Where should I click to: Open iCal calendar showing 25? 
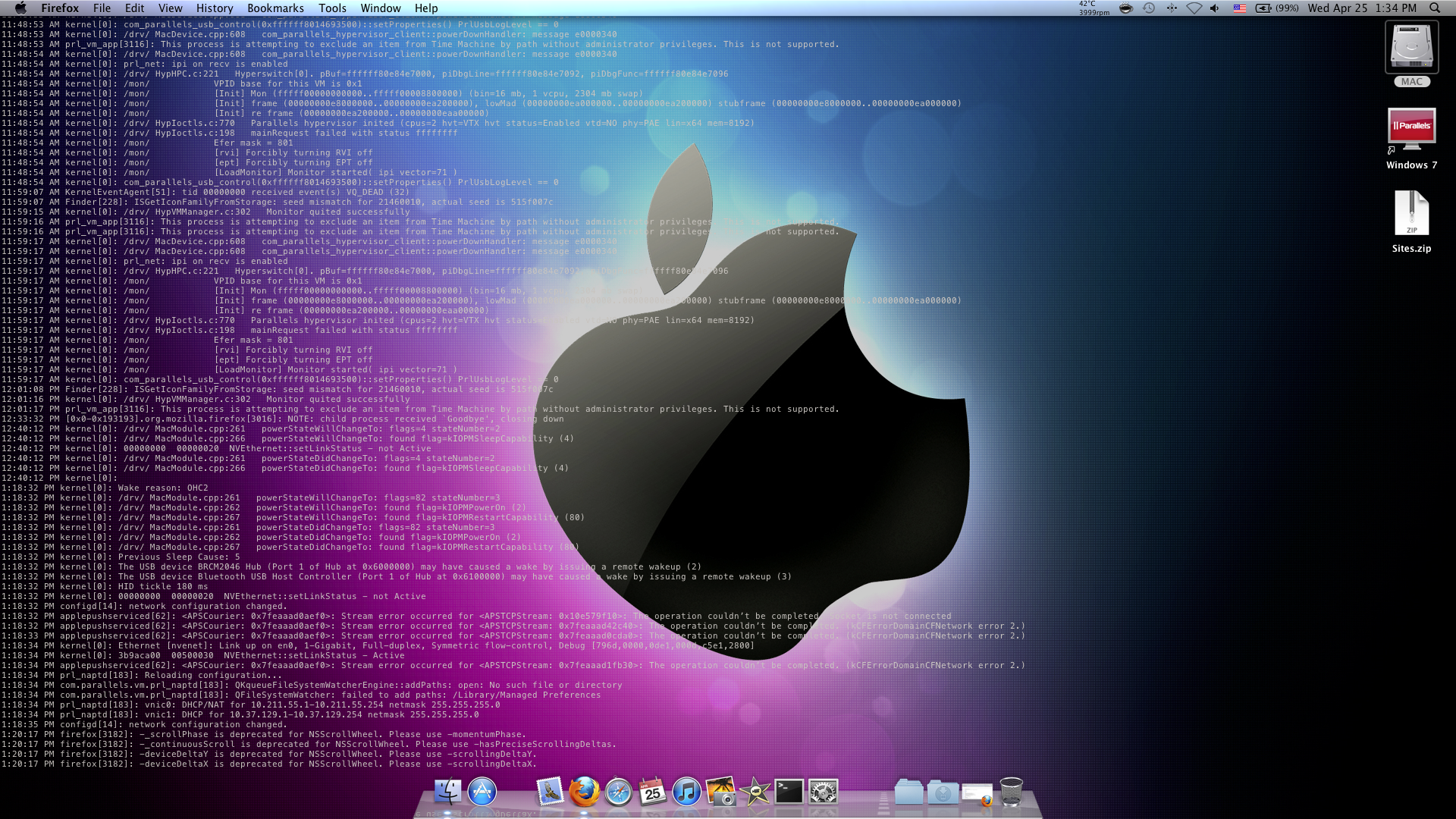652,792
